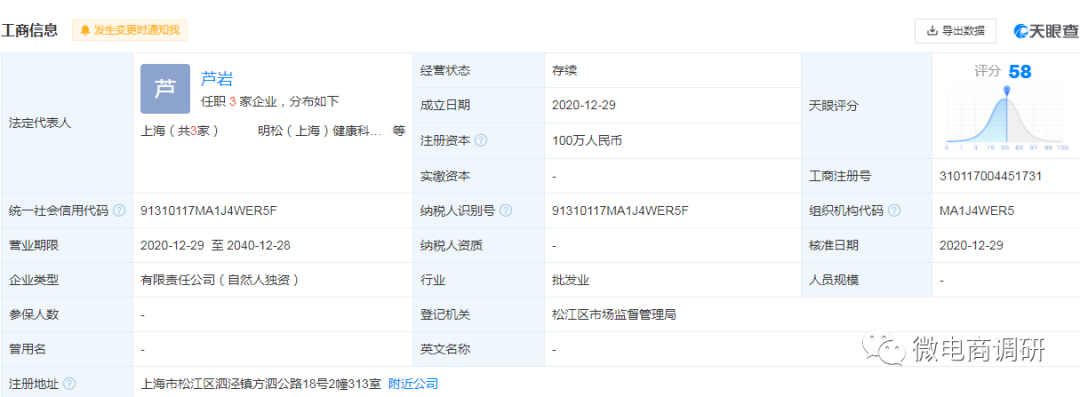
Task: Select 行业 value 批发业
Action: pyautogui.click(x=570, y=281)
